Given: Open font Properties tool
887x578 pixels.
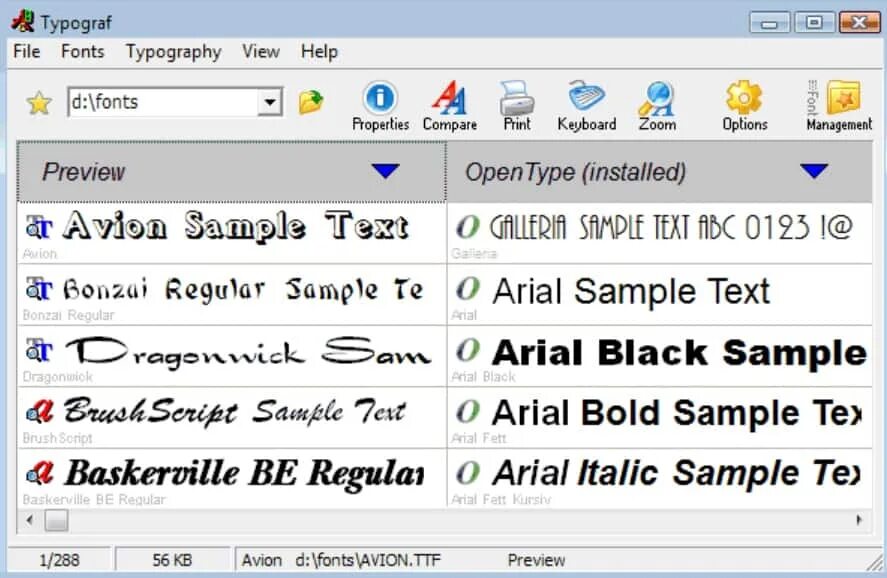Looking at the screenshot, I should point(380,106).
